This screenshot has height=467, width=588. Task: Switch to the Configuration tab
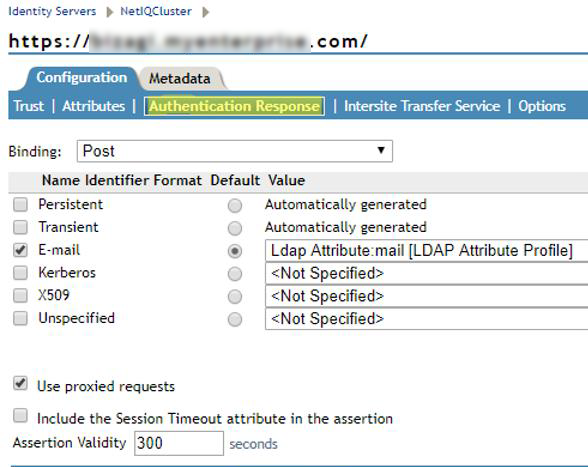(x=82, y=78)
